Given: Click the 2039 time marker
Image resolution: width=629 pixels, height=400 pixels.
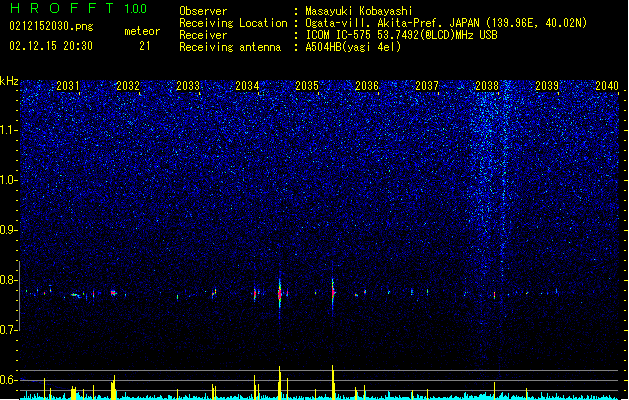Looking at the screenshot, I should click(x=547, y=86).
